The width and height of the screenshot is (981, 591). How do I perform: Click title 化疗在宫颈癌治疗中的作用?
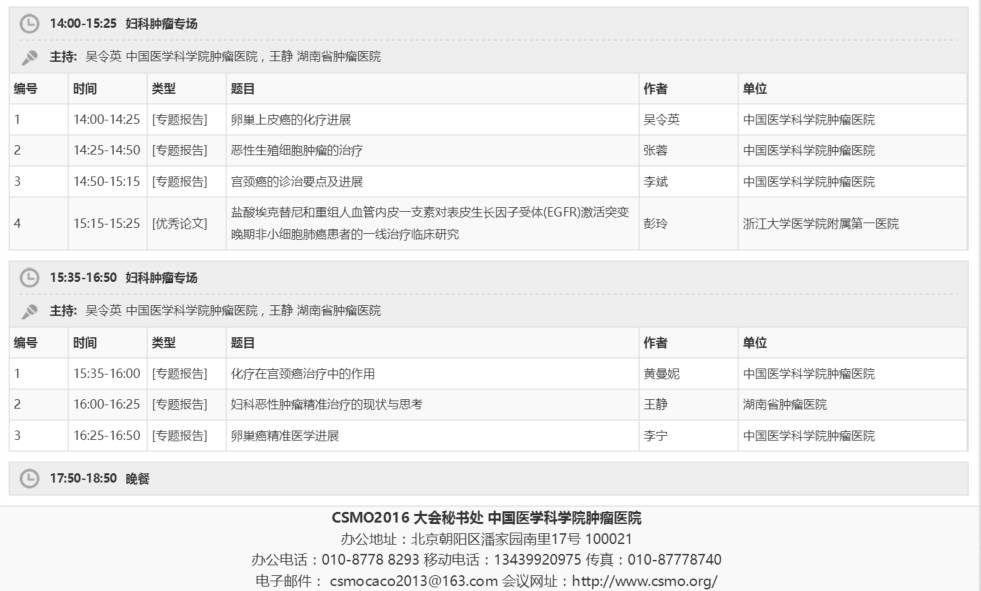point(303,374)
